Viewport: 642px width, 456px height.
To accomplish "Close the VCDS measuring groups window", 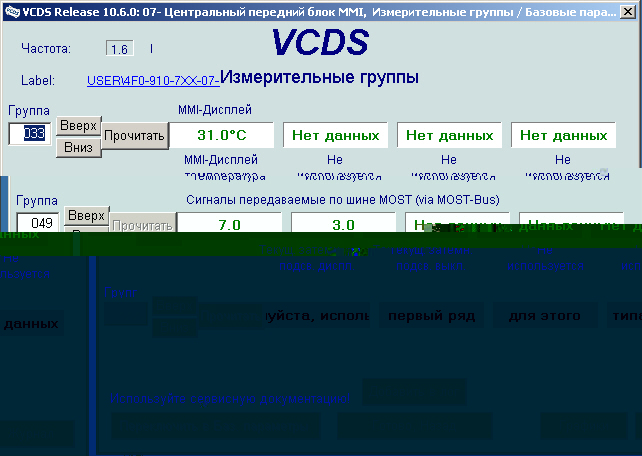I will click(628, 11).
